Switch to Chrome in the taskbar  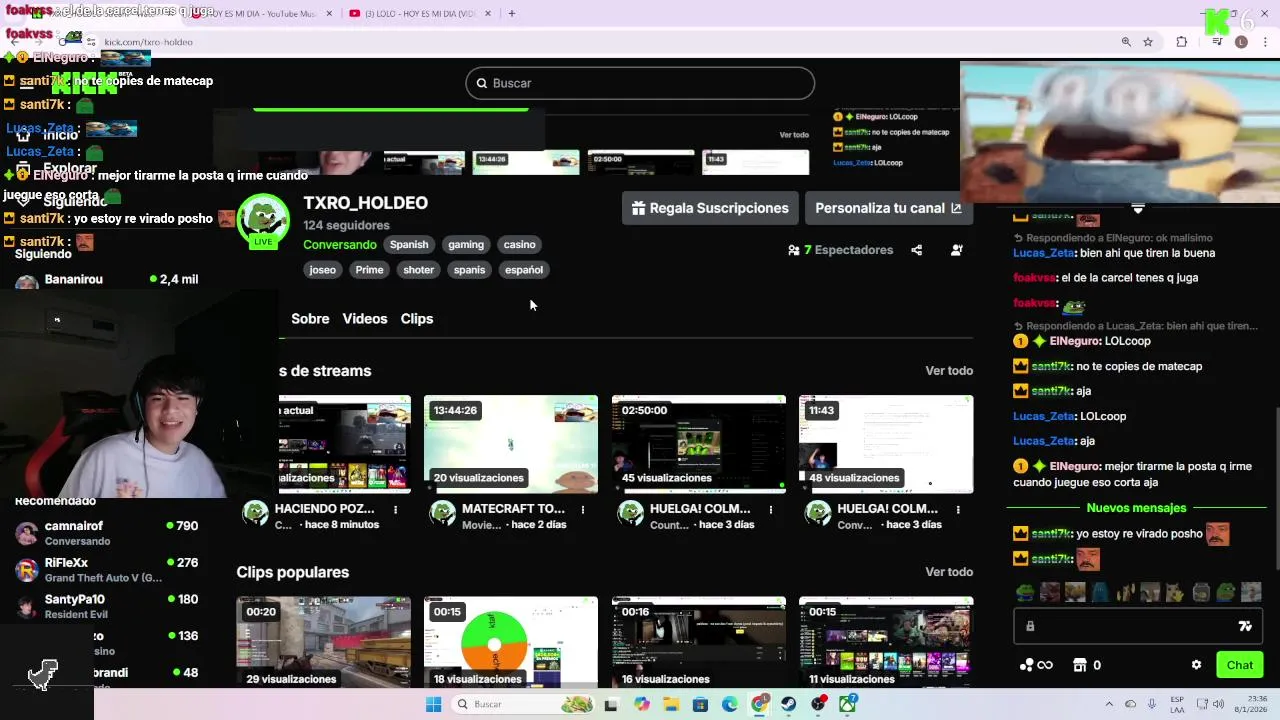[x=760, y=704]
